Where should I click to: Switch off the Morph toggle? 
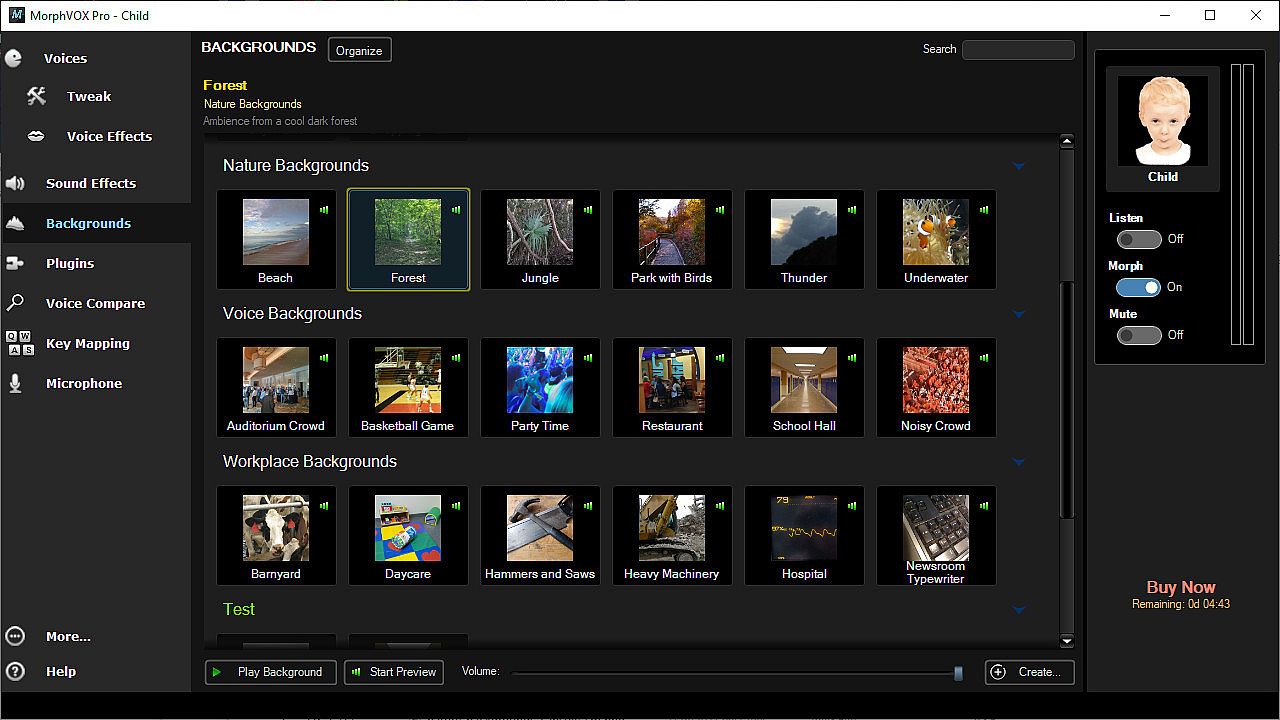pos(1139,287)
